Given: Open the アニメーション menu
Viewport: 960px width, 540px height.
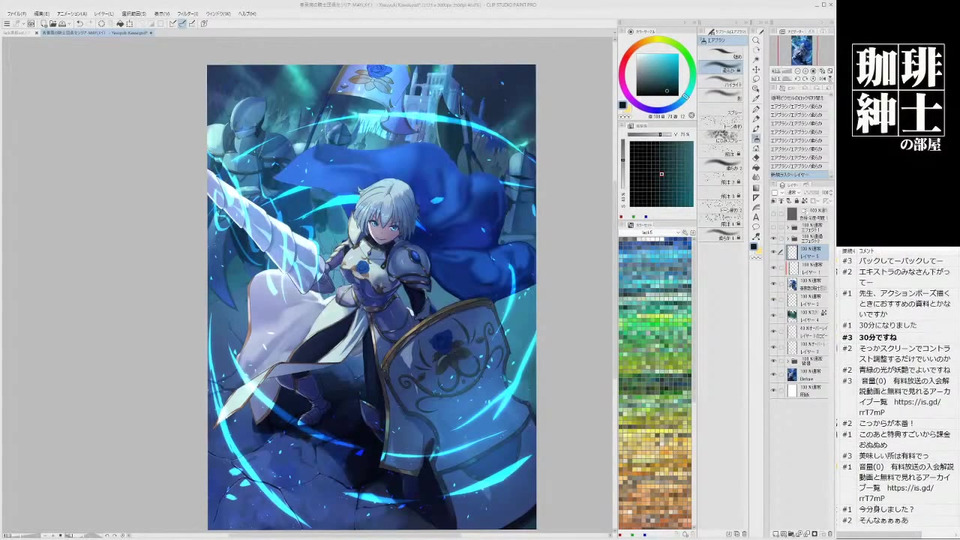Looking at the screenshot, I should 72,13.
